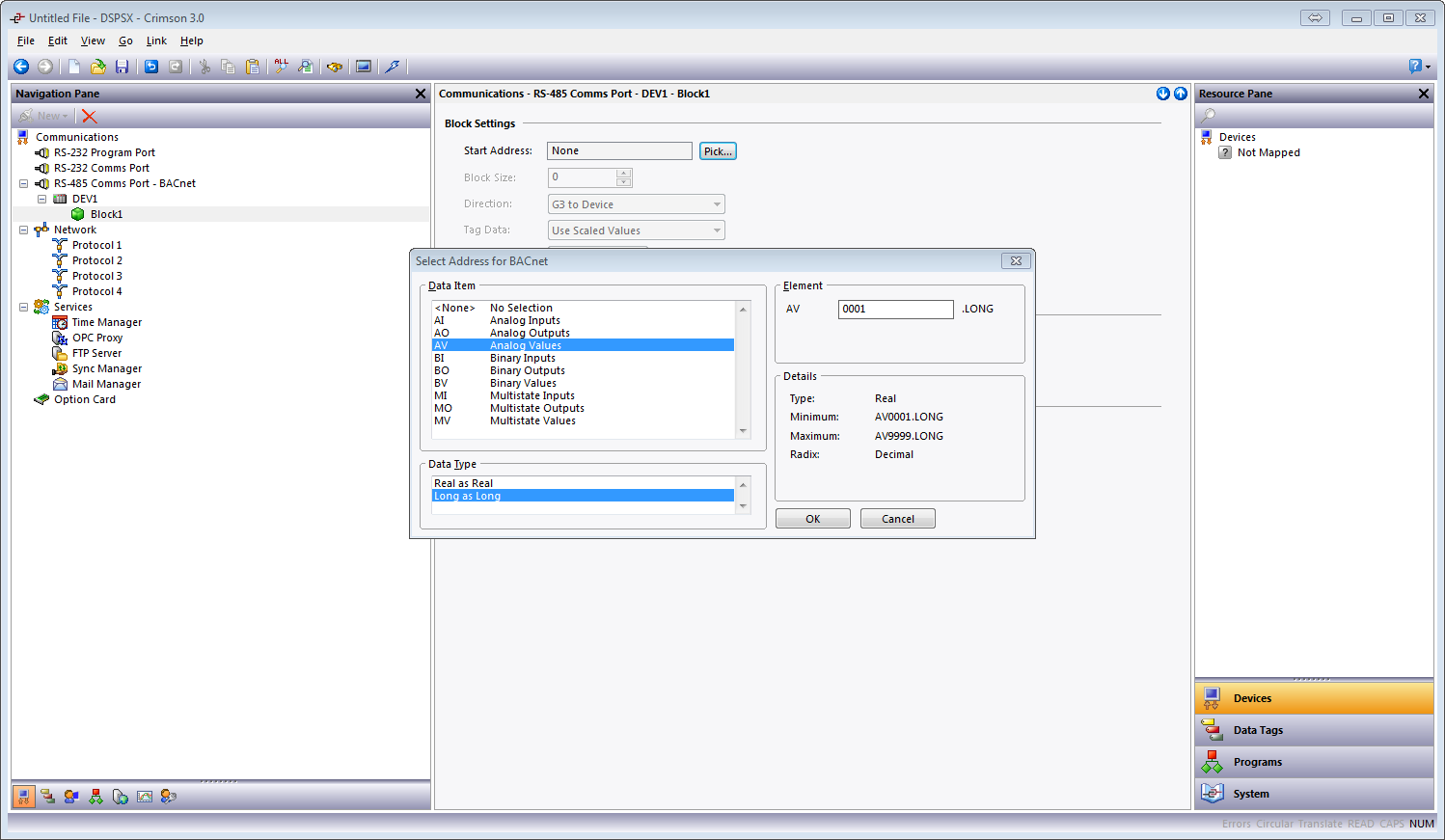This screenshot has height=840, width=1445.
Task: Select the System tab in Resource Pane
Action: click(1314, 794)
